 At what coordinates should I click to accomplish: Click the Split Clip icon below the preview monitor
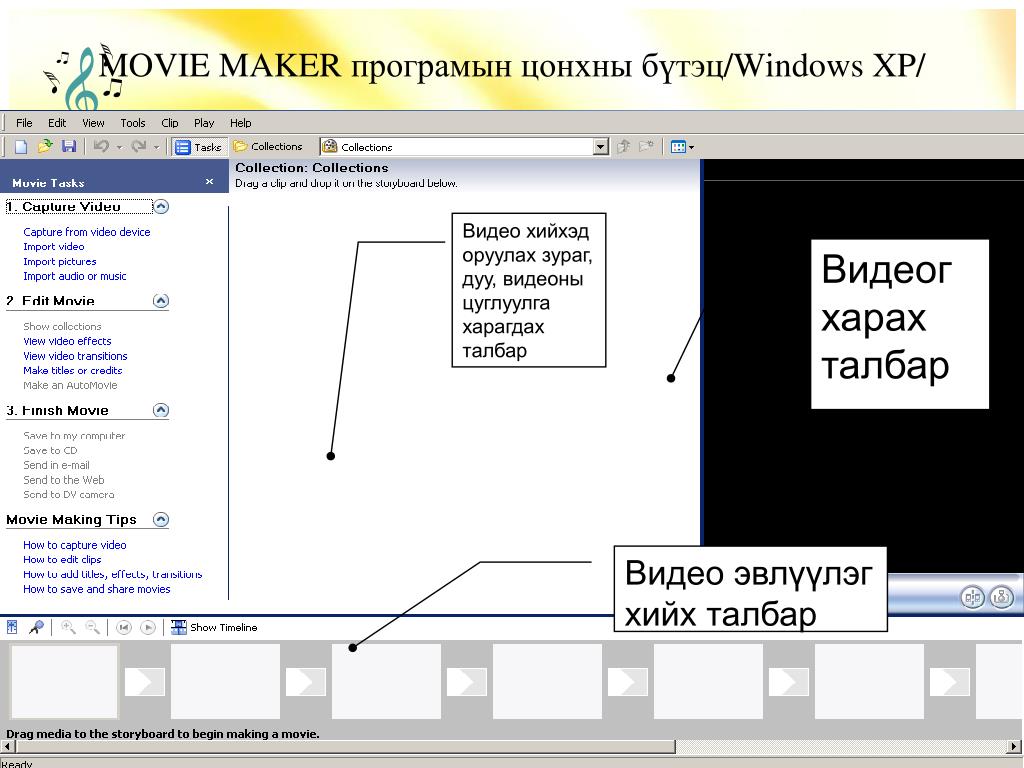click(973, 597)
